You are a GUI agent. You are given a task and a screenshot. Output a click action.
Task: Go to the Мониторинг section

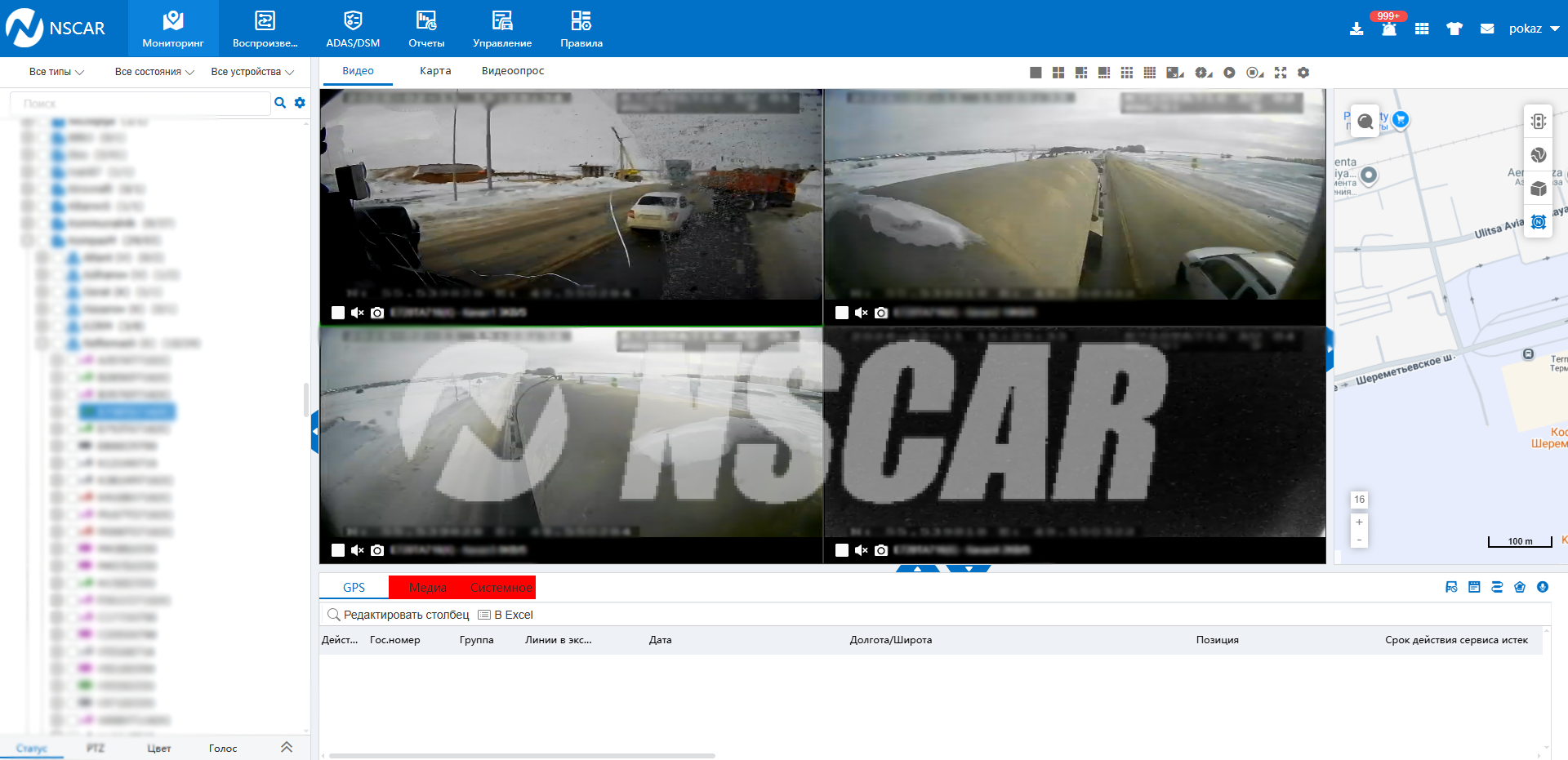pos(173,29)
